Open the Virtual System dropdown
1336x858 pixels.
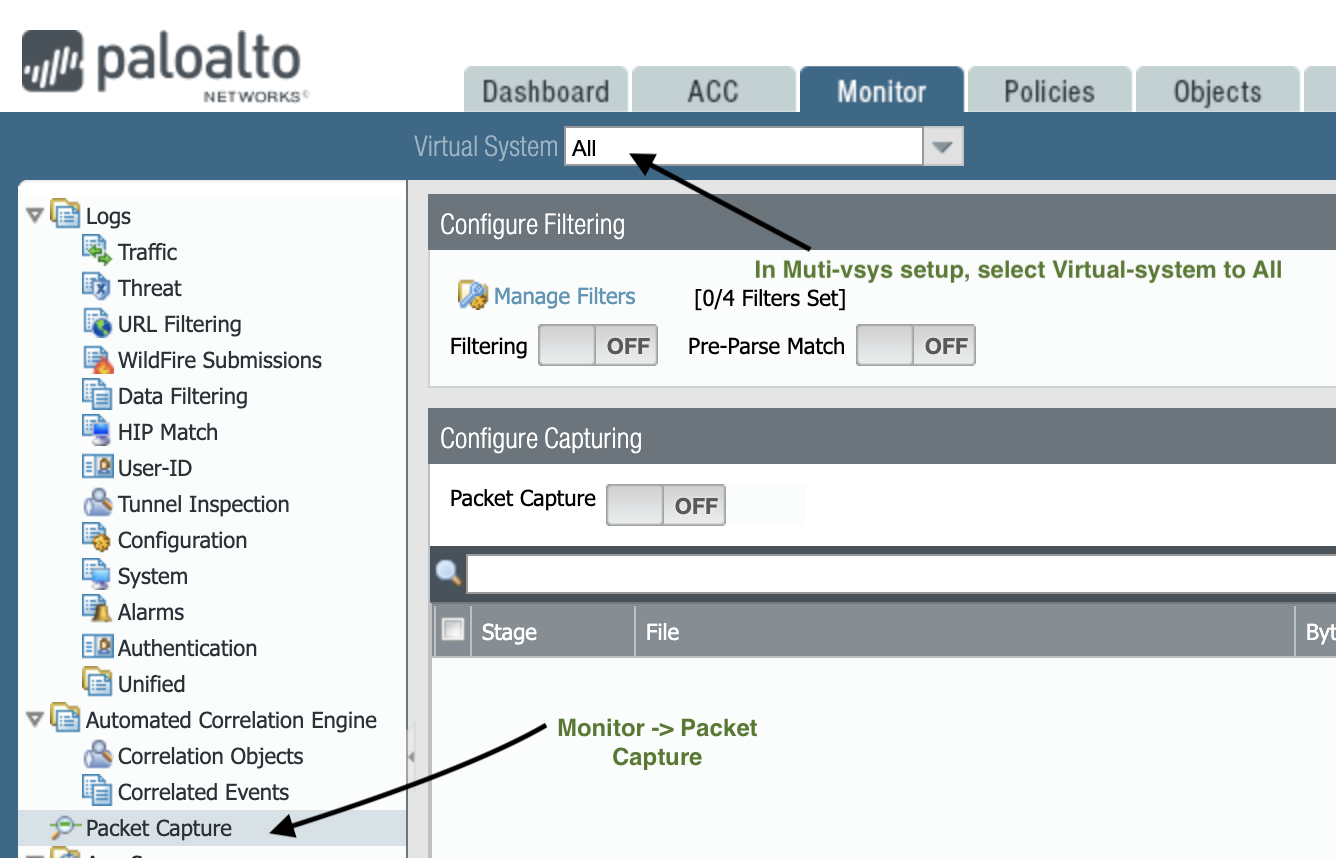(x=941, y=145)
